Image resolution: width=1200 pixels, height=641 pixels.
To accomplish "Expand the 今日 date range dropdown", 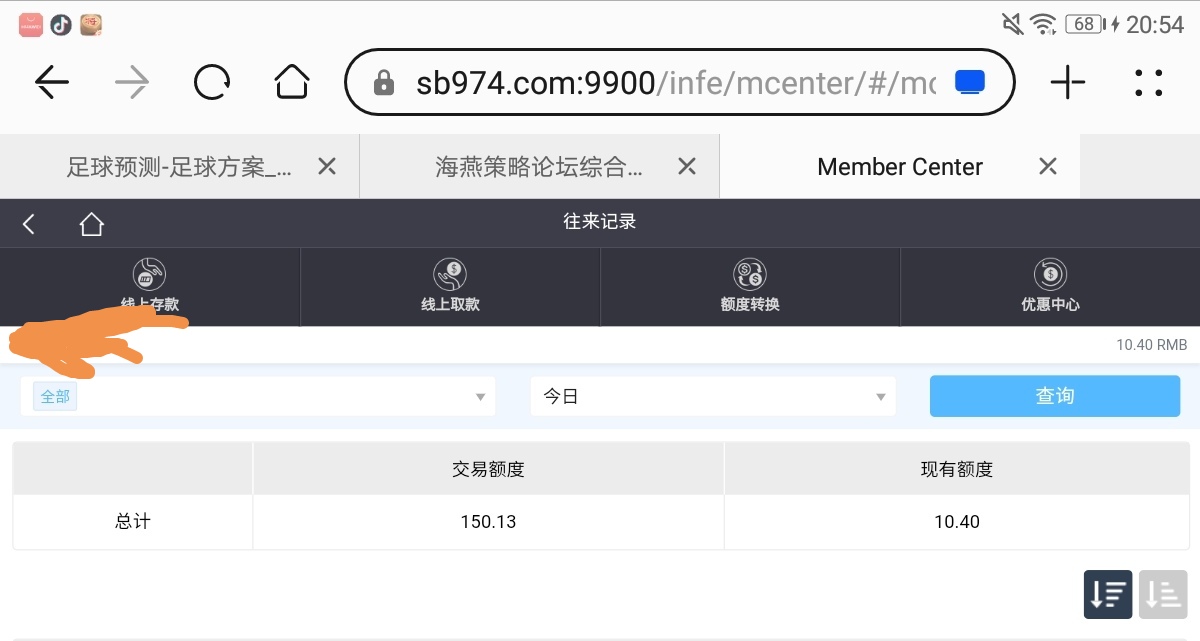I will coord(713,396).
